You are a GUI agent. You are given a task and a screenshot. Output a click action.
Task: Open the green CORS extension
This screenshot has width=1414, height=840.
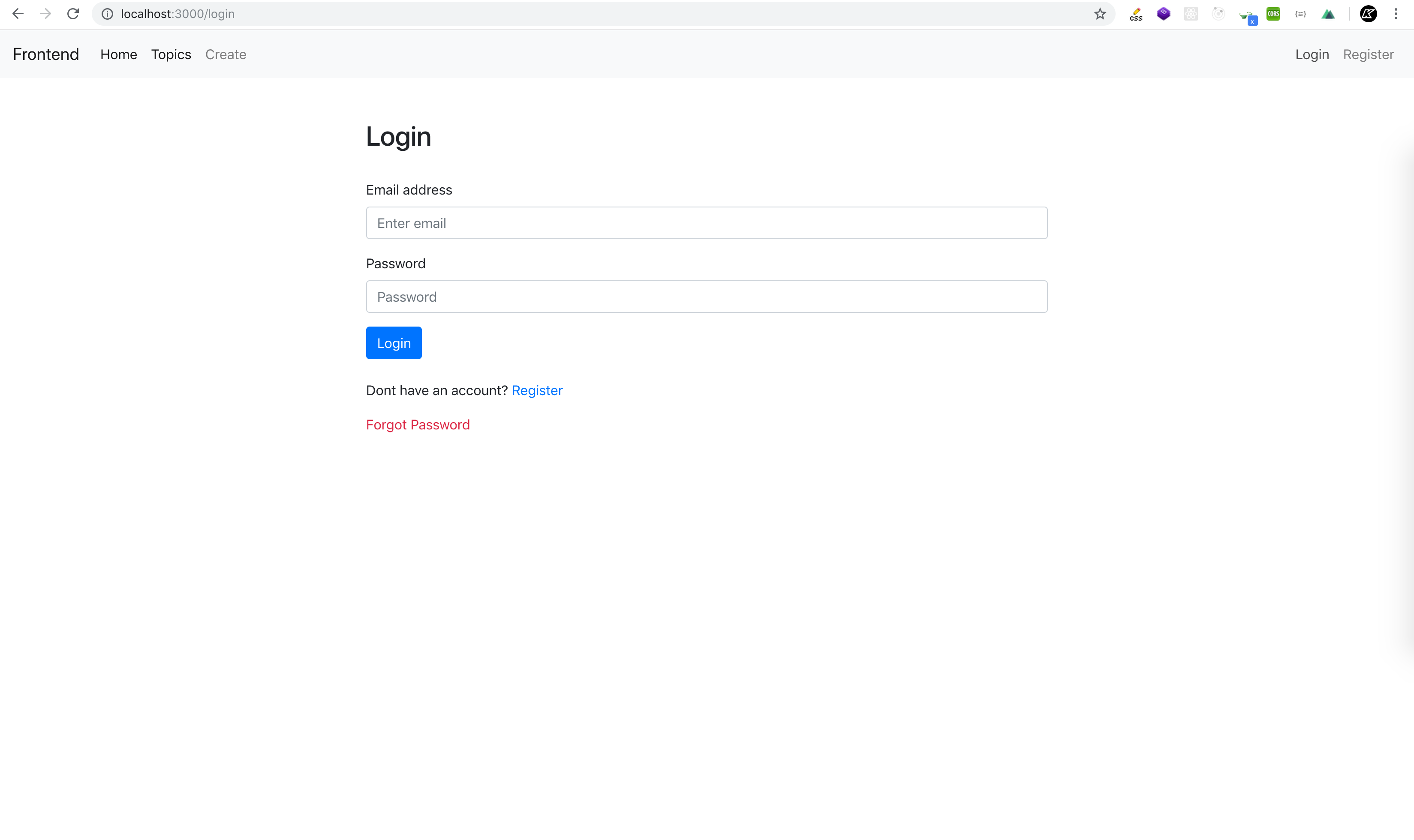[1273, 14]
